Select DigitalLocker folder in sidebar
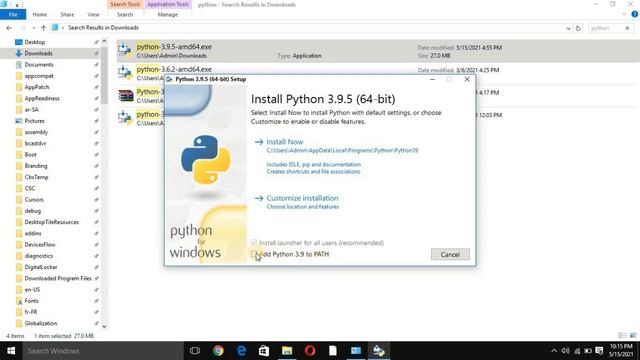The width and height of the screenshot is (640, 360). pyautogui.click(x=41, y=267)
